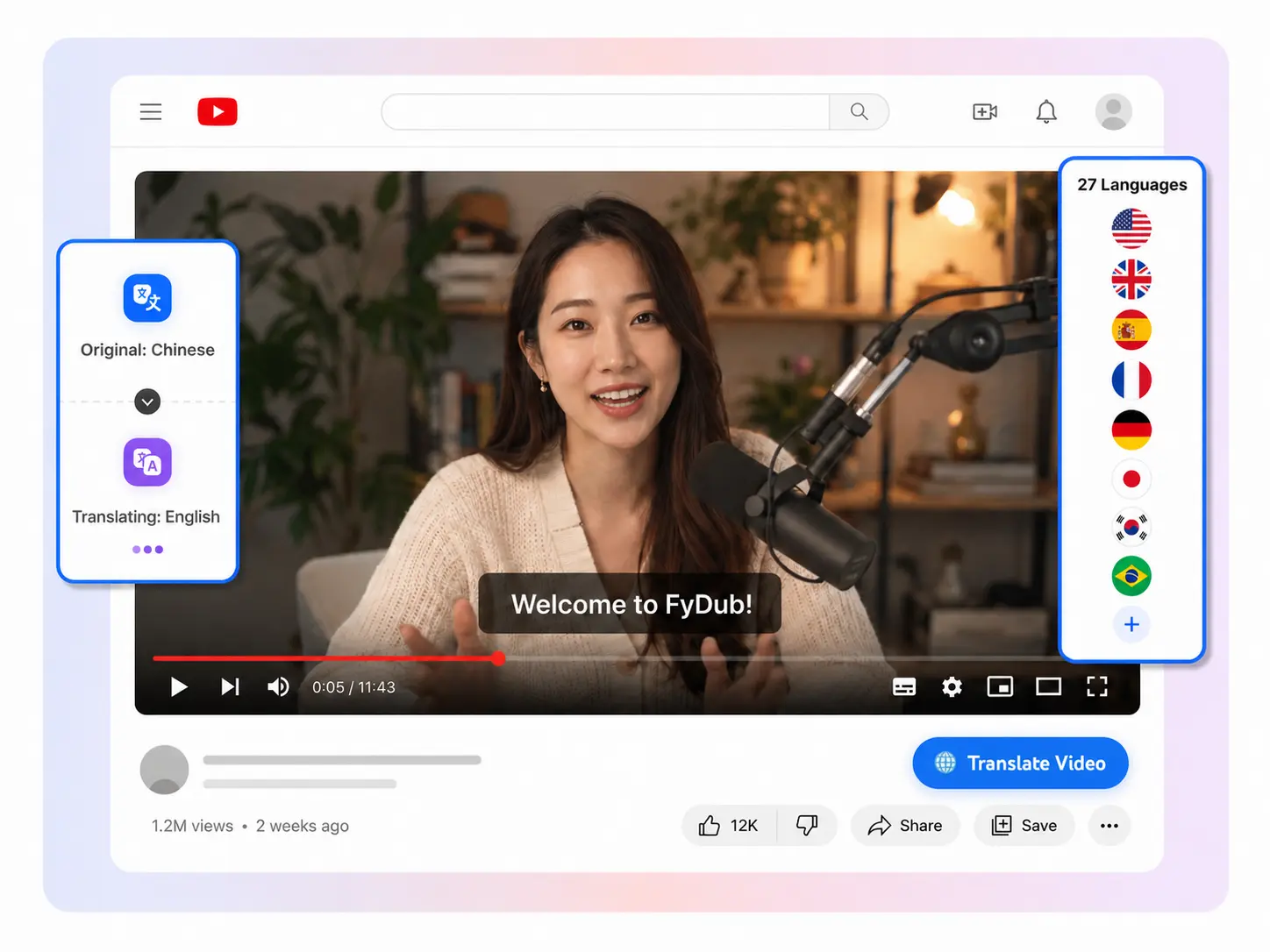Open the notifications bell
Image resolution: width=1270 pixels, height=952 pixels.
(x=1046, y=111)
